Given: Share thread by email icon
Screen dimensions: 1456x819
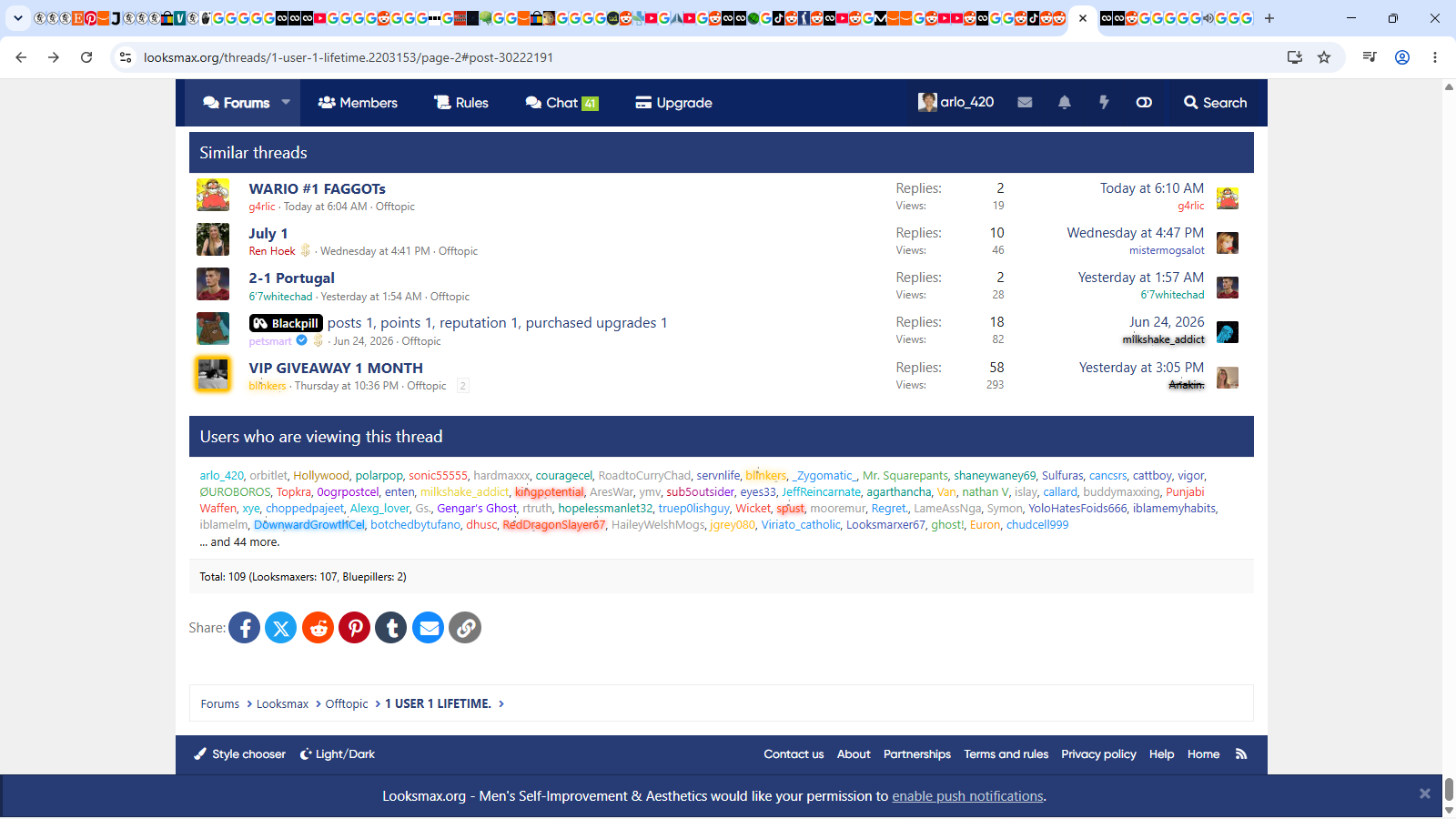Looking at the screenshot, I should pos(429,628).
